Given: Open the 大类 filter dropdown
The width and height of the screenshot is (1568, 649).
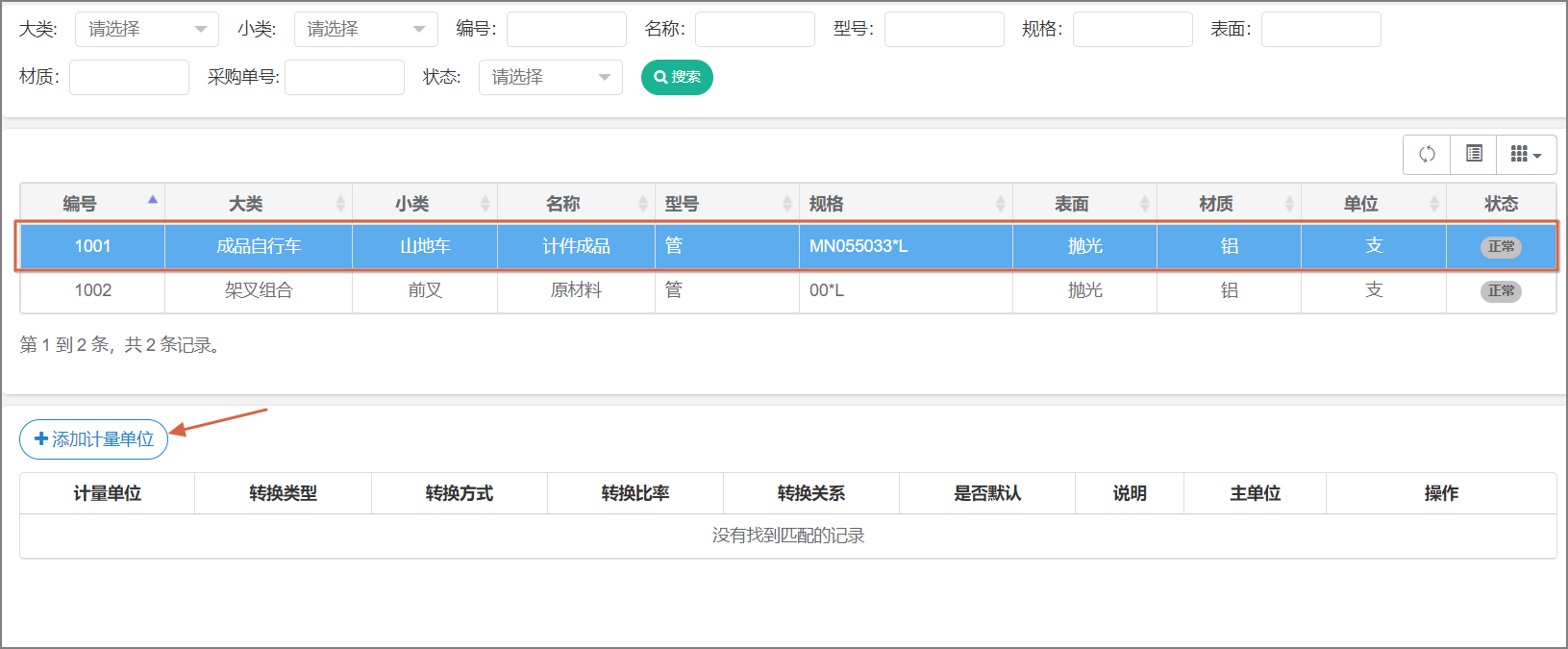Looking at the screenshot, I should tap(146, 30).
